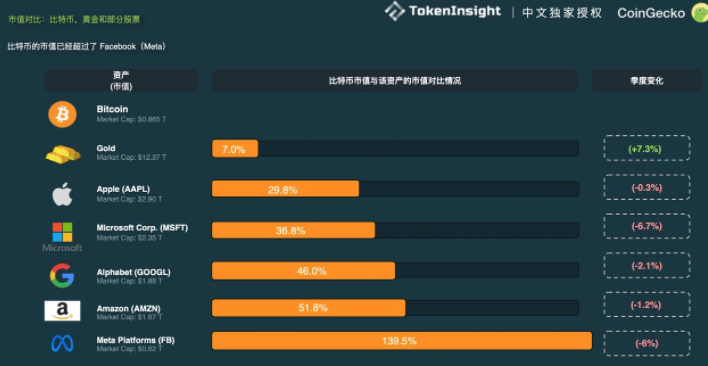Click the orange Bitcoin logo icon

click(62, 115)
